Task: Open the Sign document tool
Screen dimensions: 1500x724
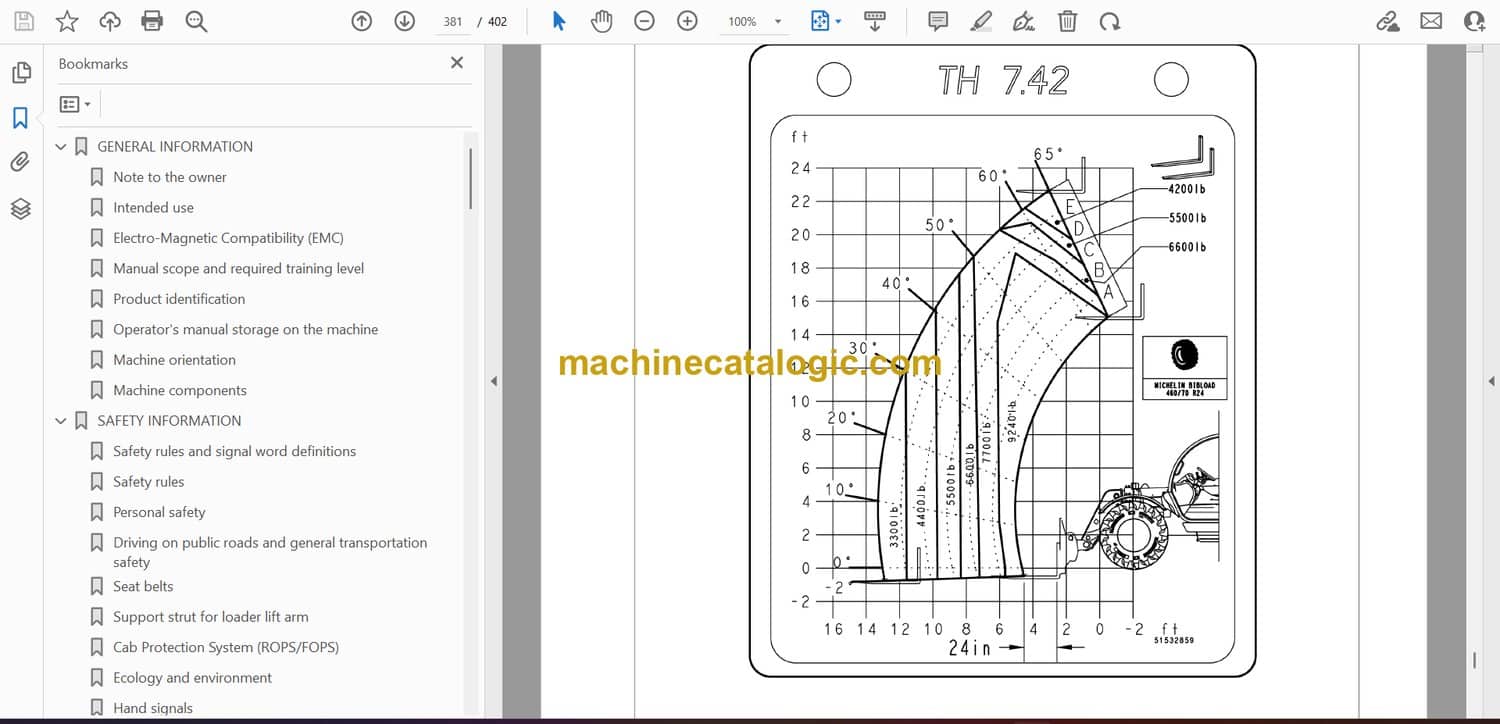Action: (1024, 21)
